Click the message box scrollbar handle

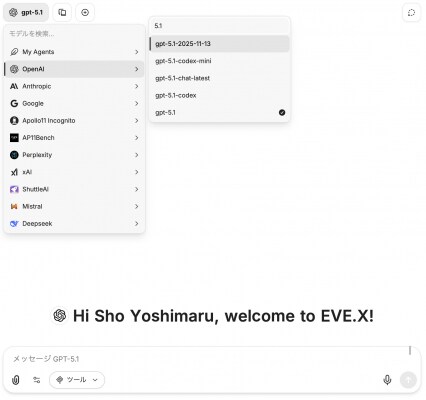point(410,350)
